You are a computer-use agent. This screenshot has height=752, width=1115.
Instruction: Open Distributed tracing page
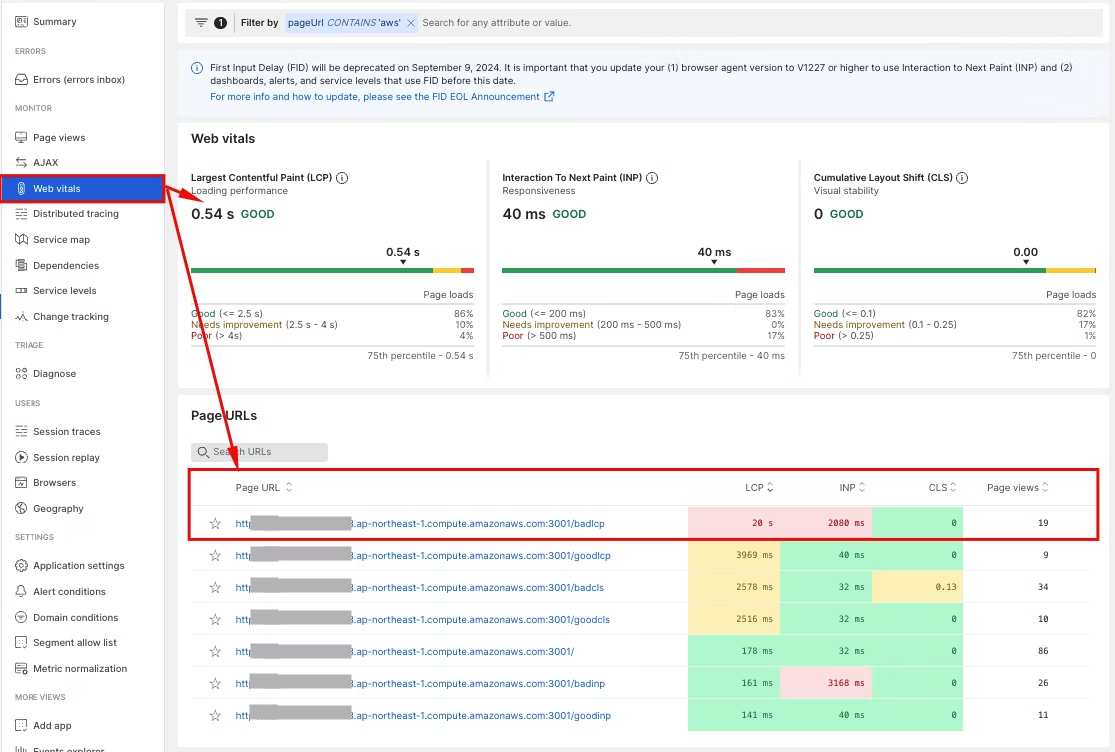point(67,214)
